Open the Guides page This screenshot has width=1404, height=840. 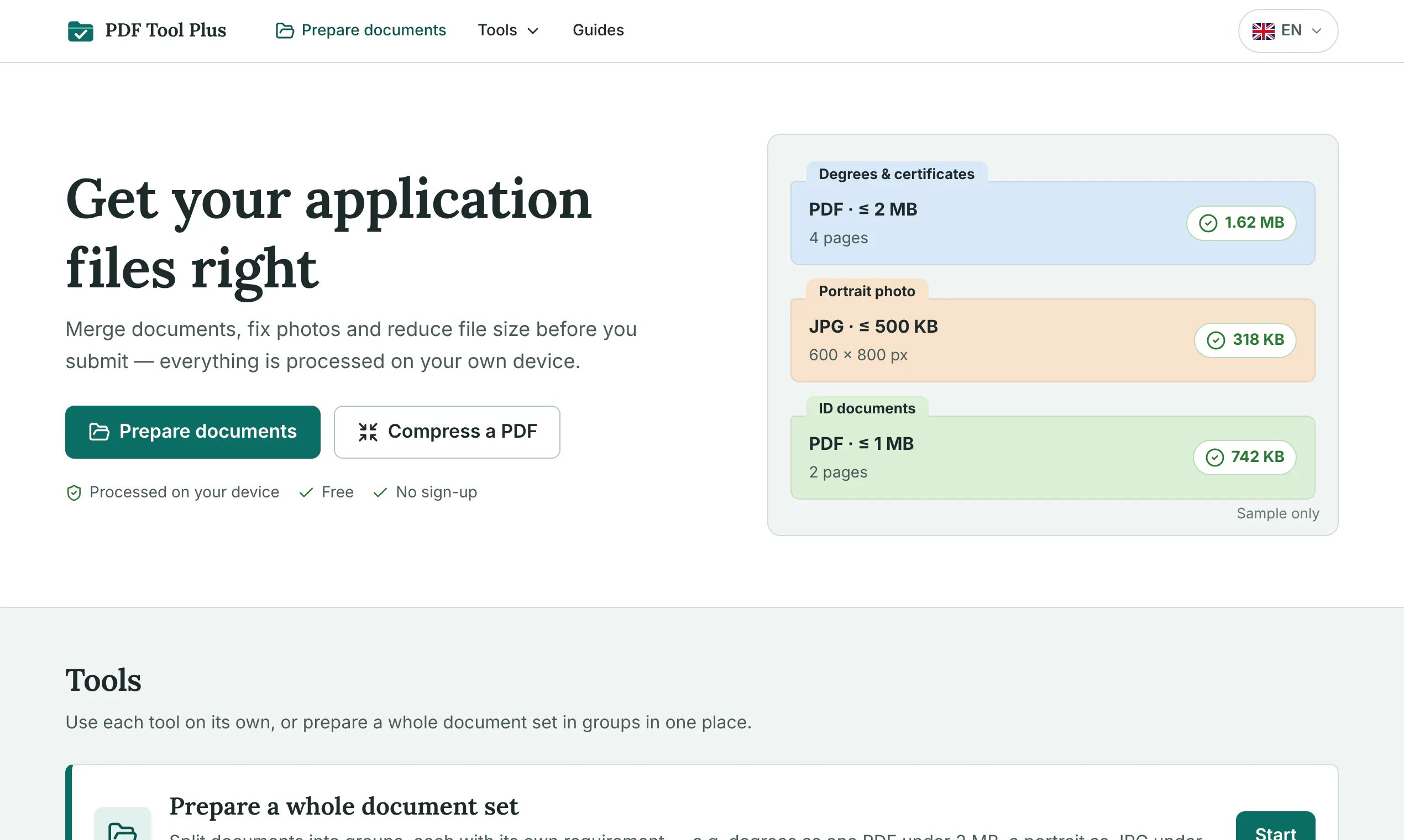pyautogui.click(x=598, y=30)
